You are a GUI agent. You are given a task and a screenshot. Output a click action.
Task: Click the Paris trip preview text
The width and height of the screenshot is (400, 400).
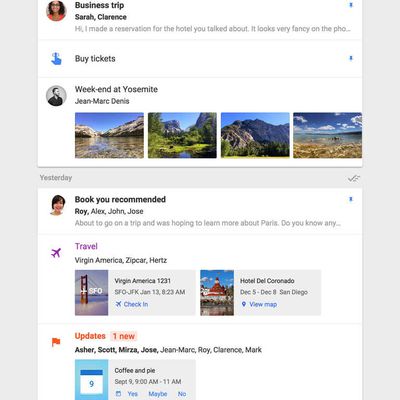208,223
